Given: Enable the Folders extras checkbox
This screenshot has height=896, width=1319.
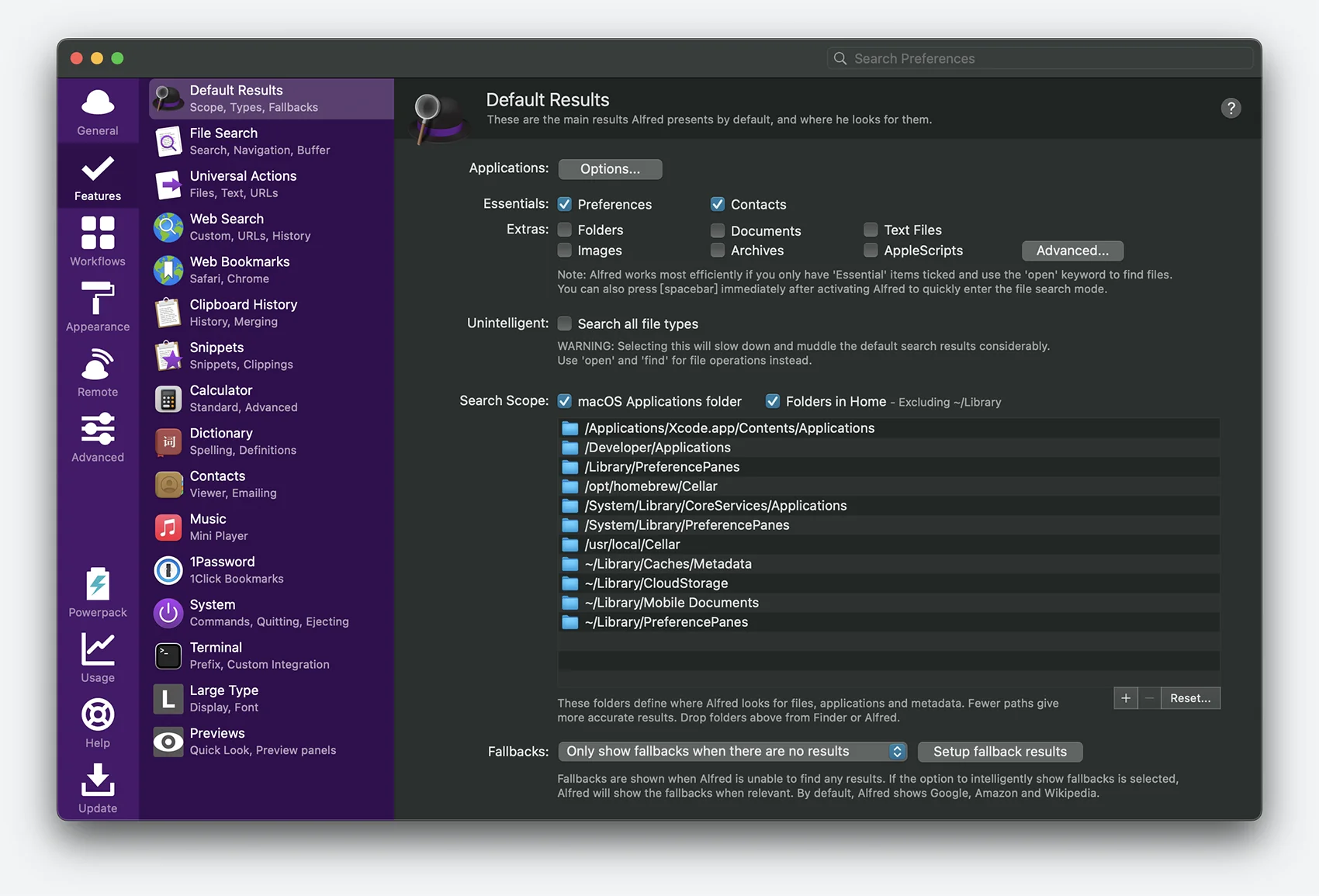Looking at the screenshot, I should [x=565, y=230].
